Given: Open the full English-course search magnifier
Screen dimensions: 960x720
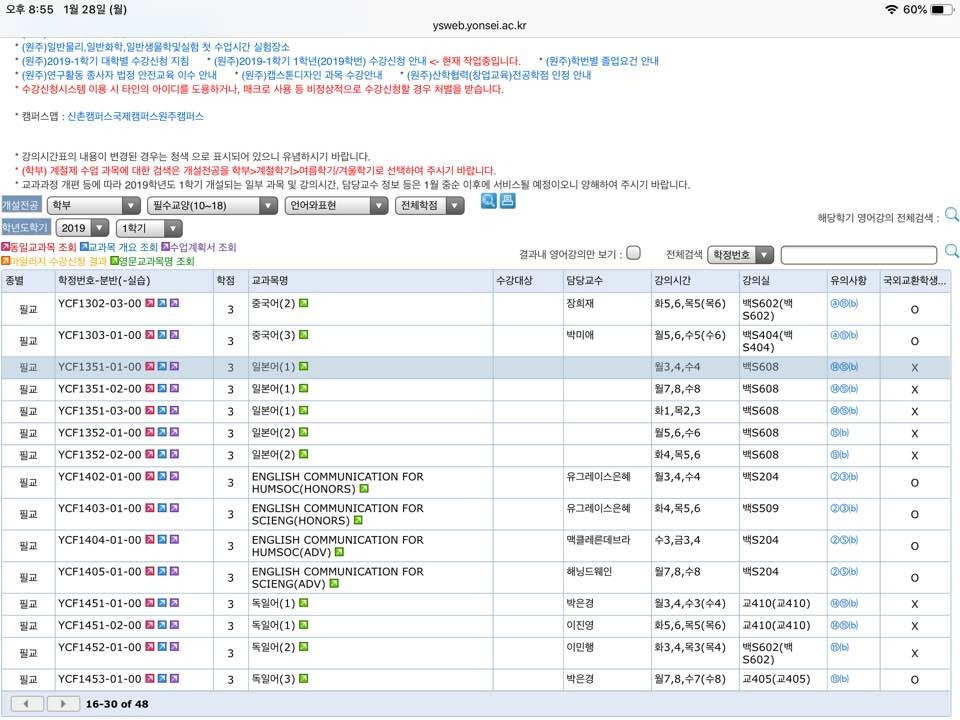Looking at the screenshot, I should pos(951,214).
